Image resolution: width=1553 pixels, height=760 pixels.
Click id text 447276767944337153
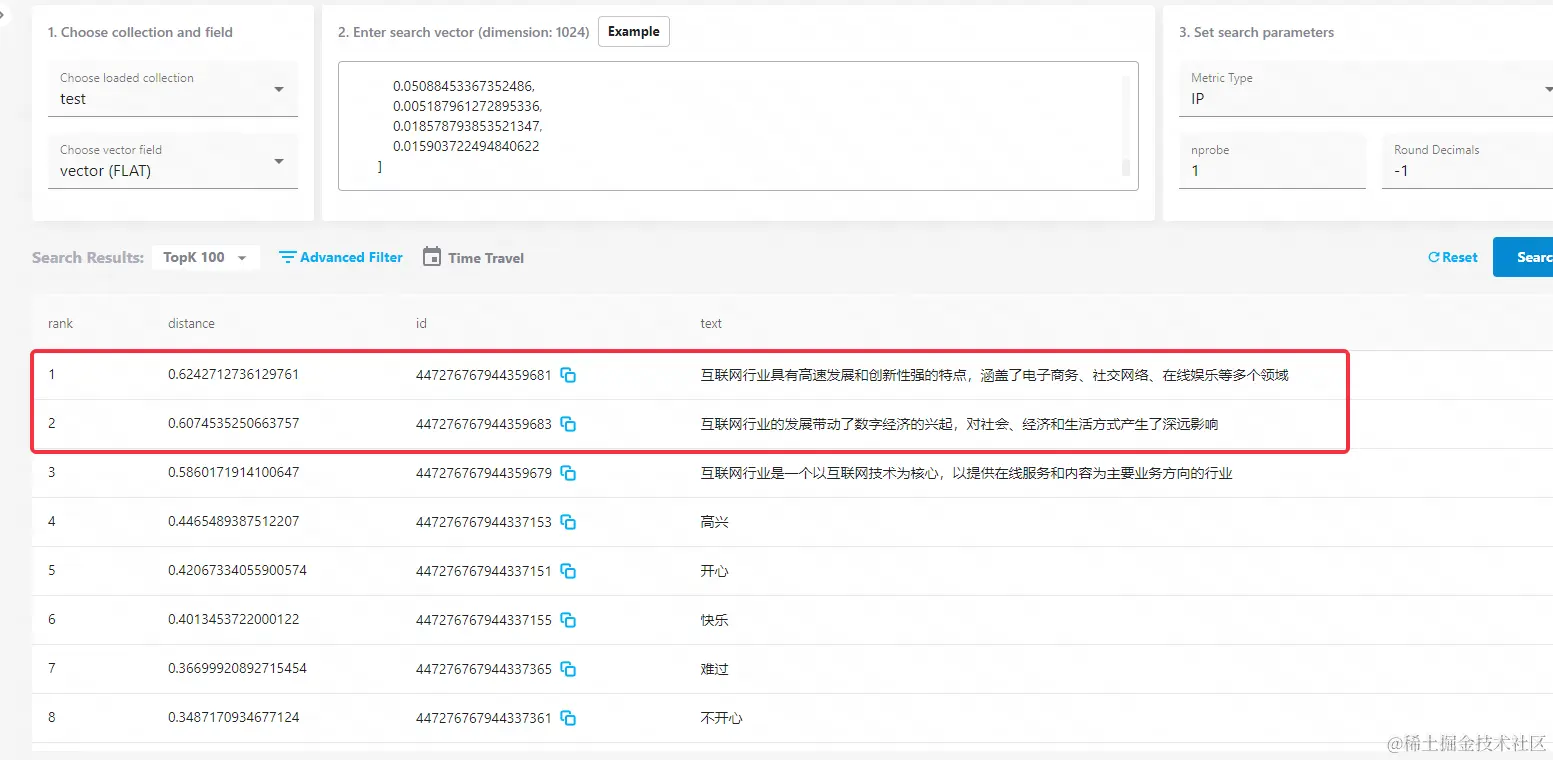(484, 522)
